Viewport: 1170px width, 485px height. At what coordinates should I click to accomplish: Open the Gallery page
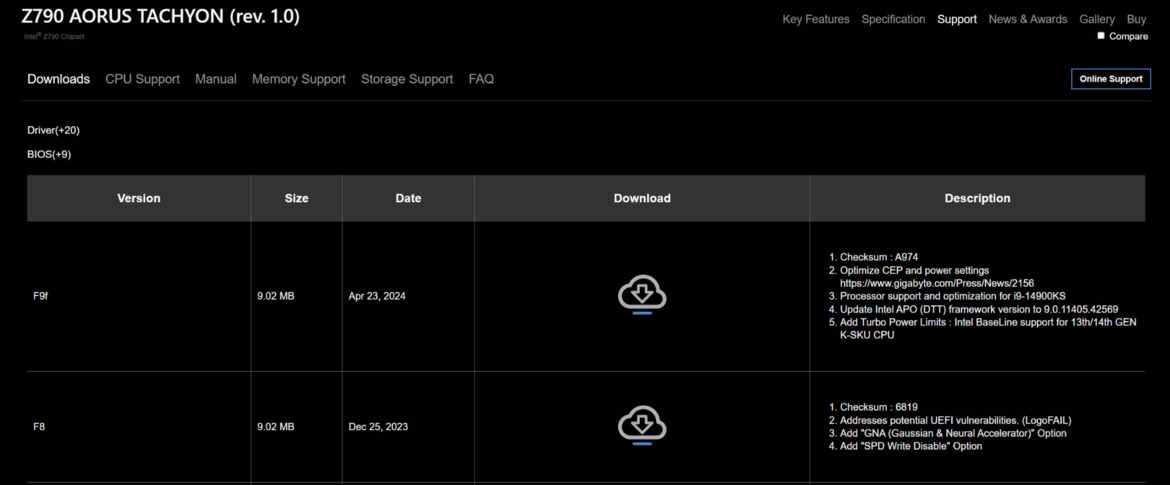[x=1097, y=19]
